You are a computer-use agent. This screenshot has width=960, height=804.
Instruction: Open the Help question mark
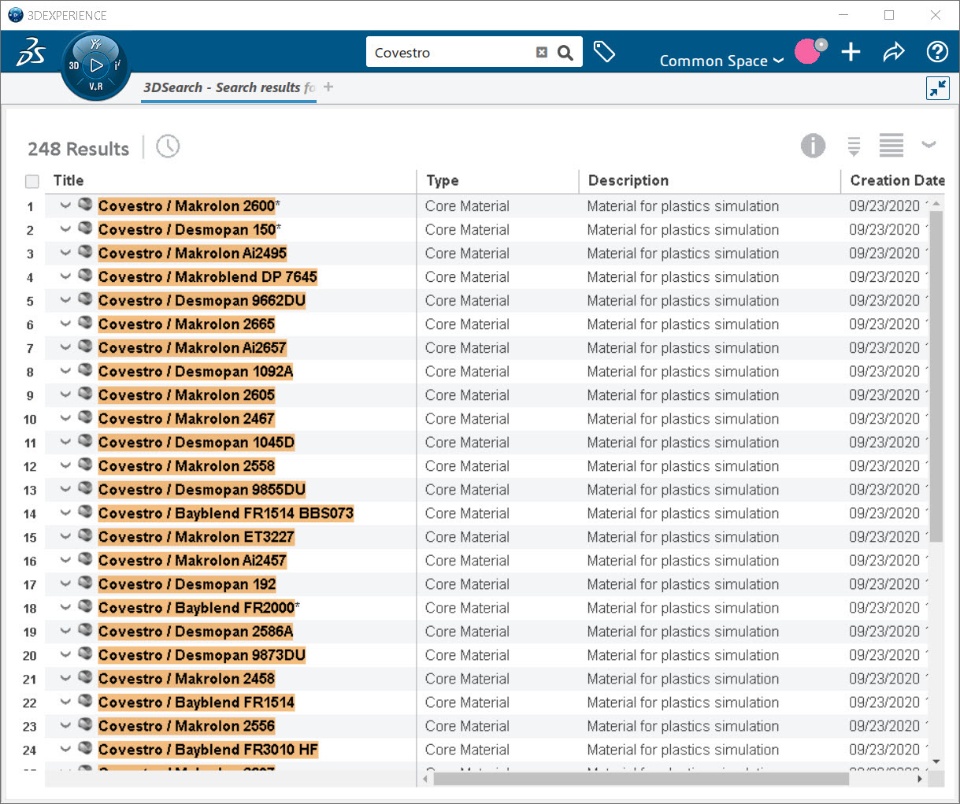[x=937, y=52]
